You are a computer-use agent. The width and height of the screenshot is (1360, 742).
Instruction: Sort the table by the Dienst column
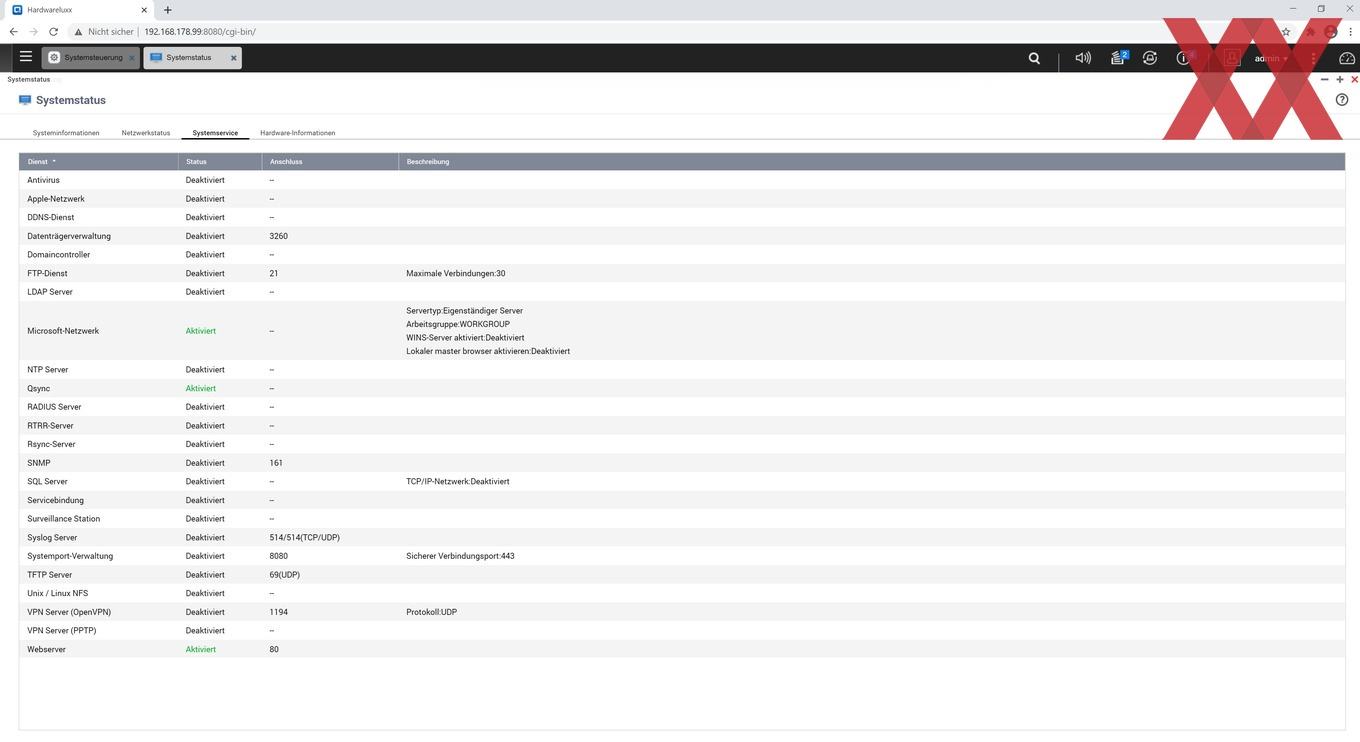pyautogui.click(x=98, y=161)
